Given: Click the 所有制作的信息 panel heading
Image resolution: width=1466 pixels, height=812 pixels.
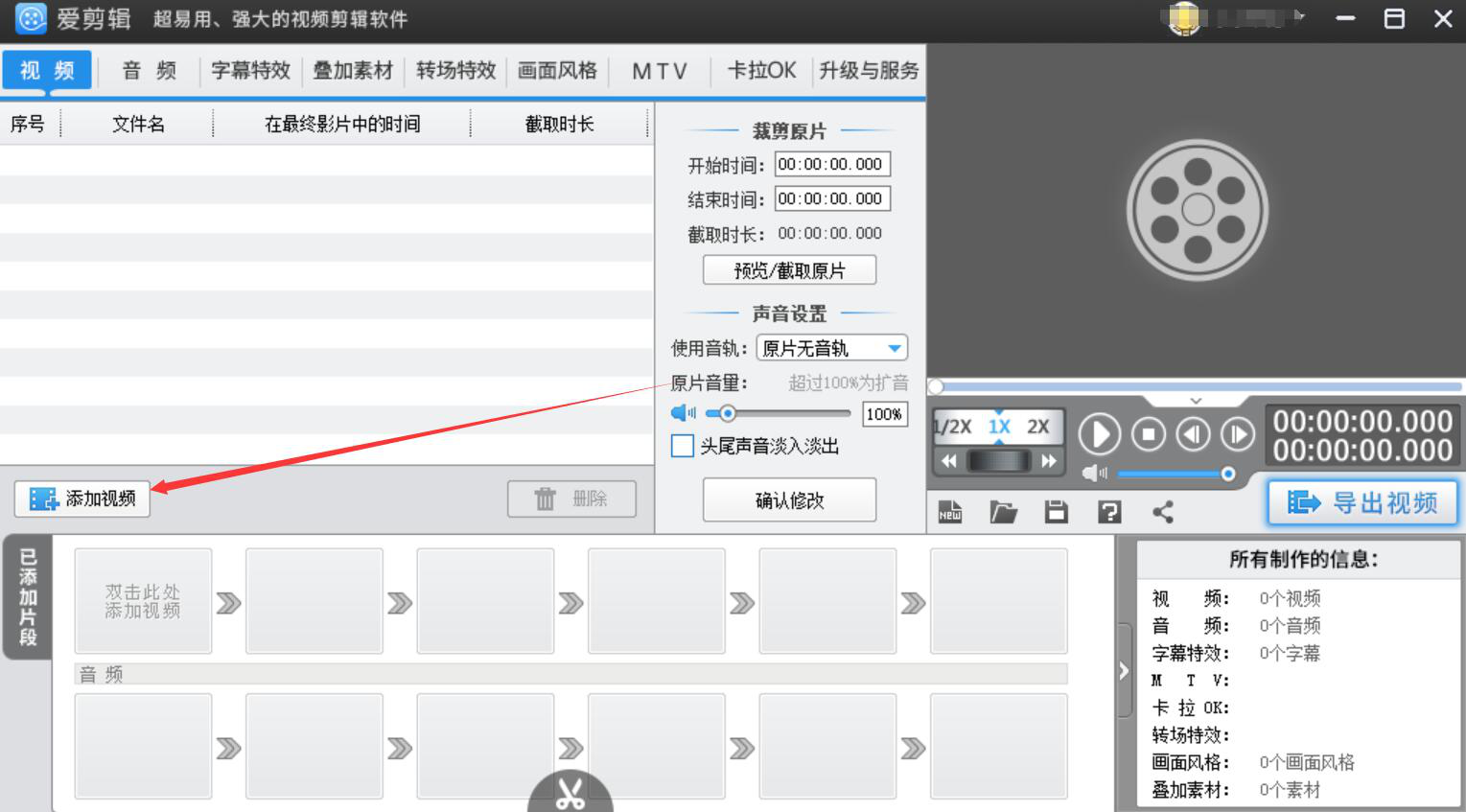Looking at the screenshot, I should pos(1303,559).
